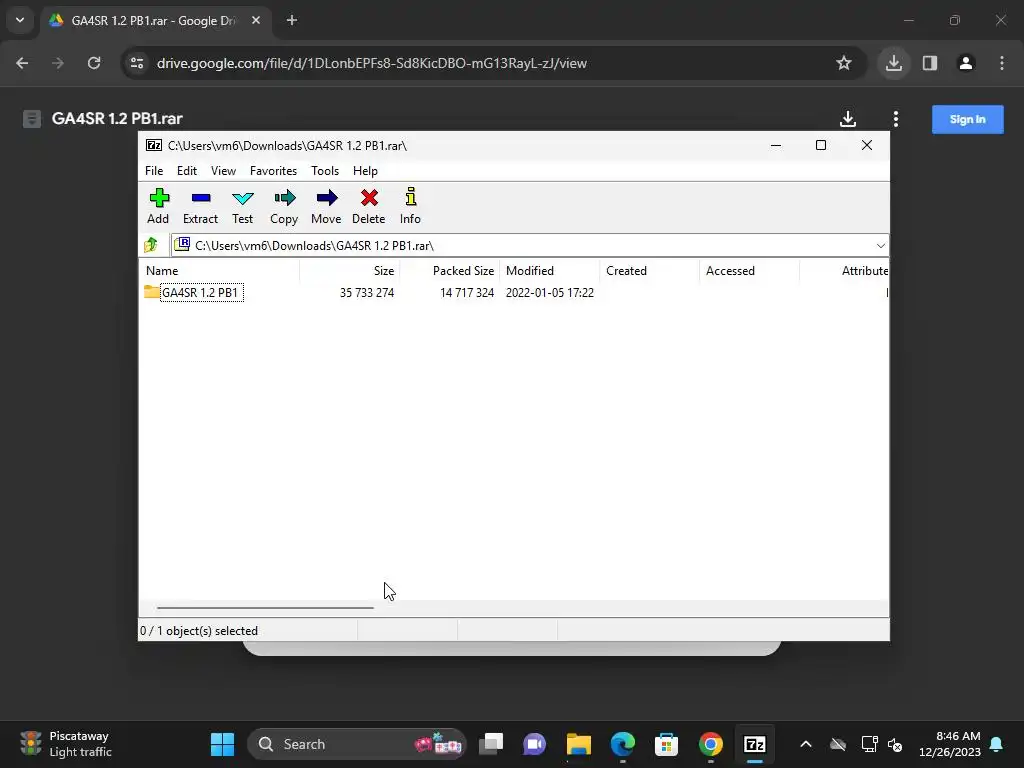
Task: Show hidden system tray icons
Action: [x=806, y=744]
